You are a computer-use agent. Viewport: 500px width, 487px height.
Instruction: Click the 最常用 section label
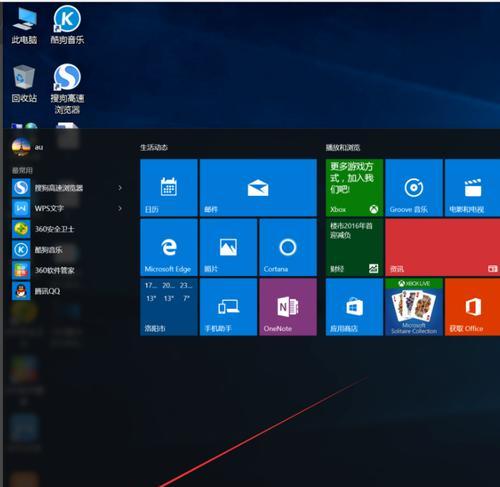[x=22, y=170]
